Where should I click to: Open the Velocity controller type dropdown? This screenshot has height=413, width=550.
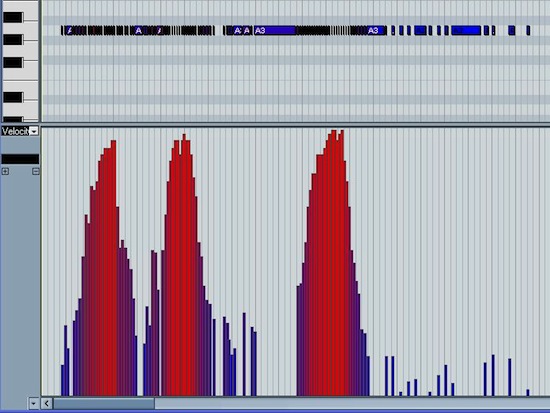coord(34,132)
